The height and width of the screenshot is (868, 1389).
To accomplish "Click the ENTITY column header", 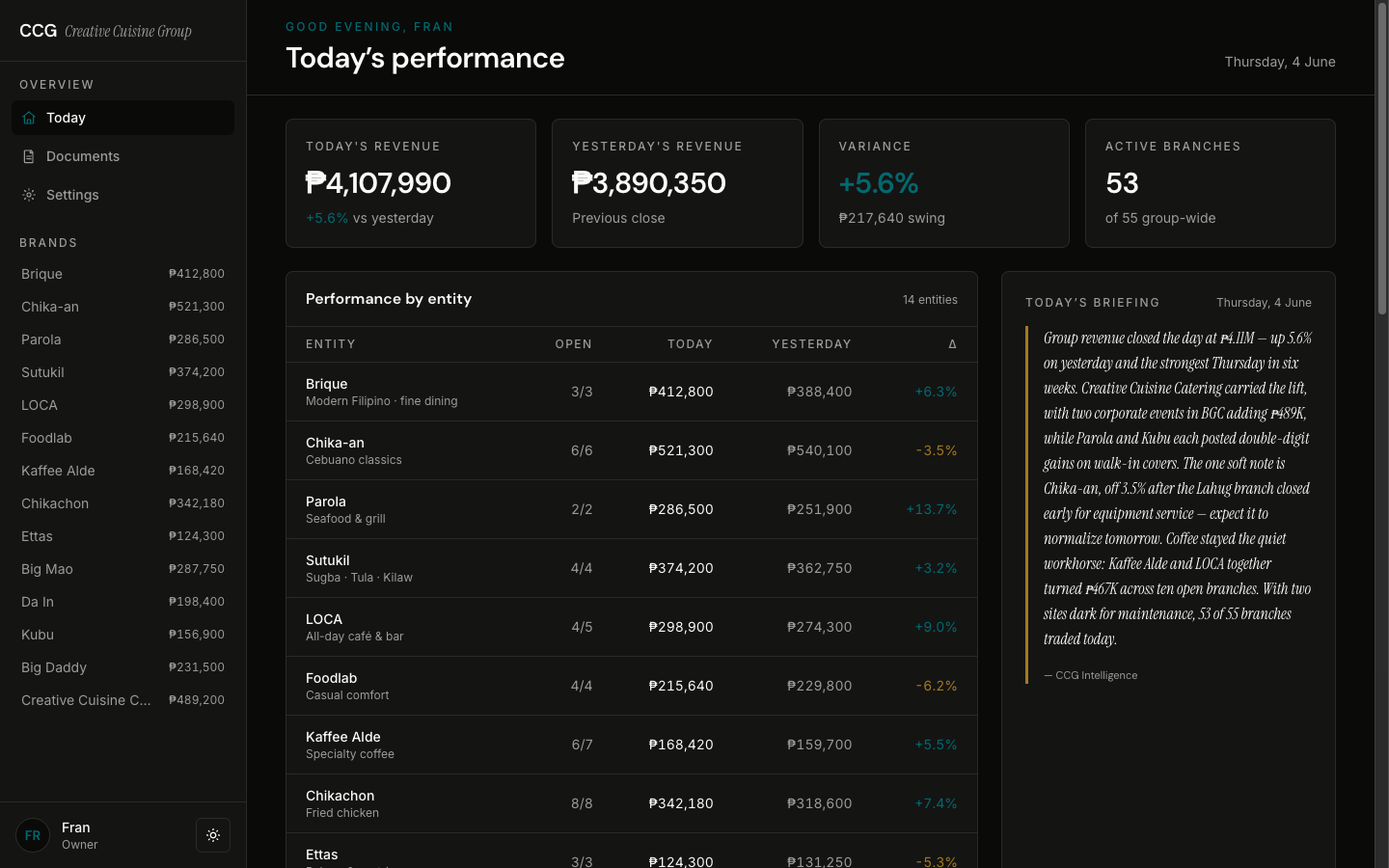I will (331, 344).
